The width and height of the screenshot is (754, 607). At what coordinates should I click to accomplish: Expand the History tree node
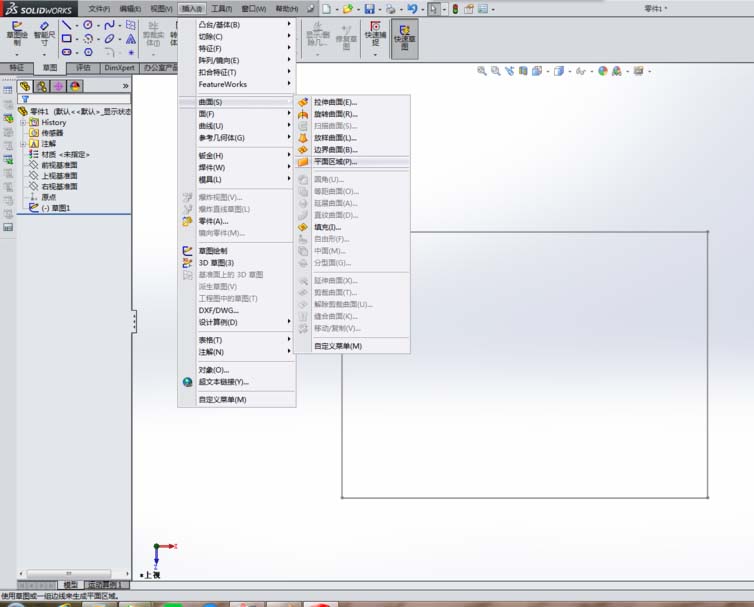tap(23, 123)
